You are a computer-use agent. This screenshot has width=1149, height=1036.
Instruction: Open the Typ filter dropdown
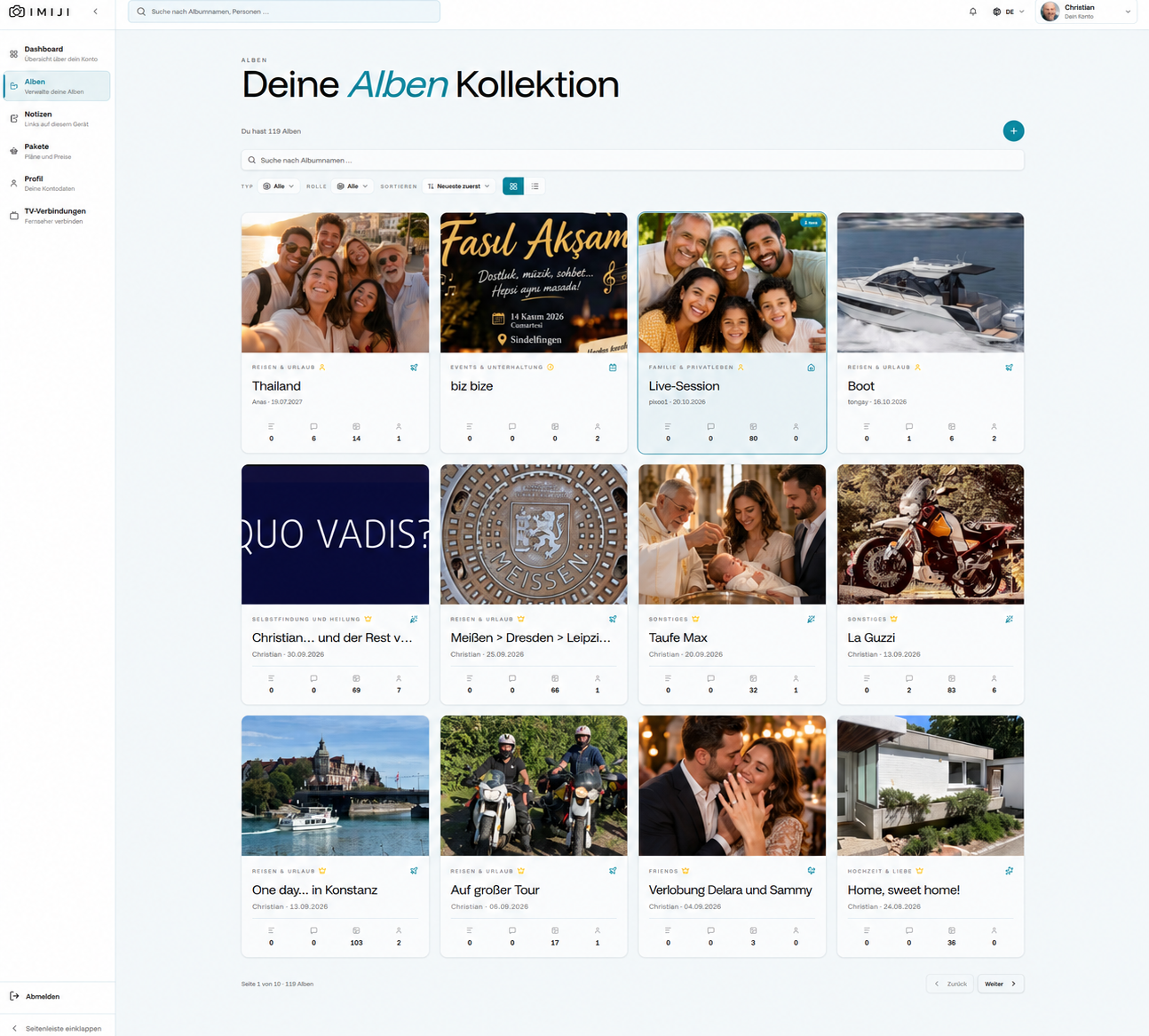tap(279, 186)
